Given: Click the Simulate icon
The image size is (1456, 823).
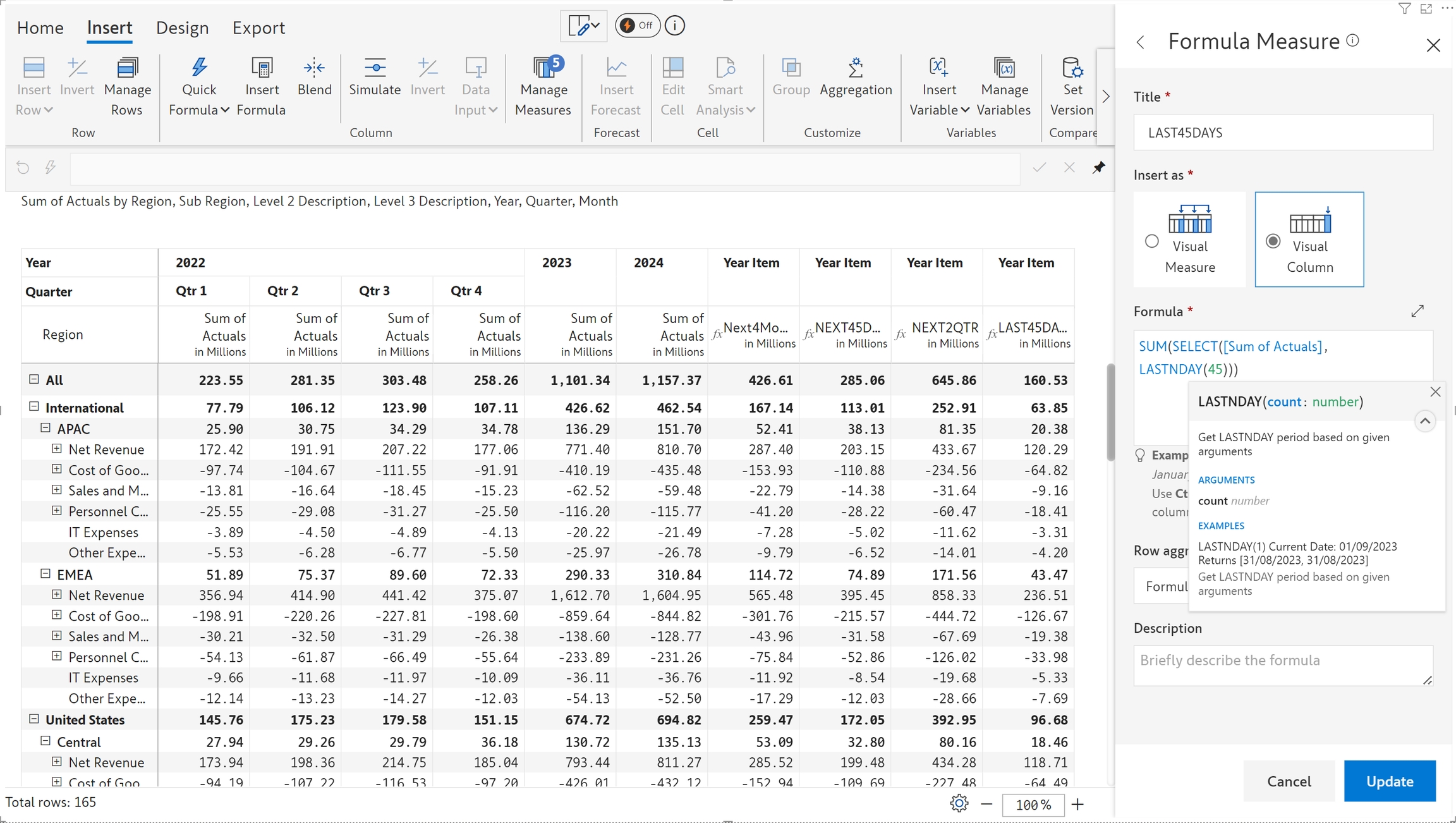Looking at the screenshot, I should (x=375, y=68).
